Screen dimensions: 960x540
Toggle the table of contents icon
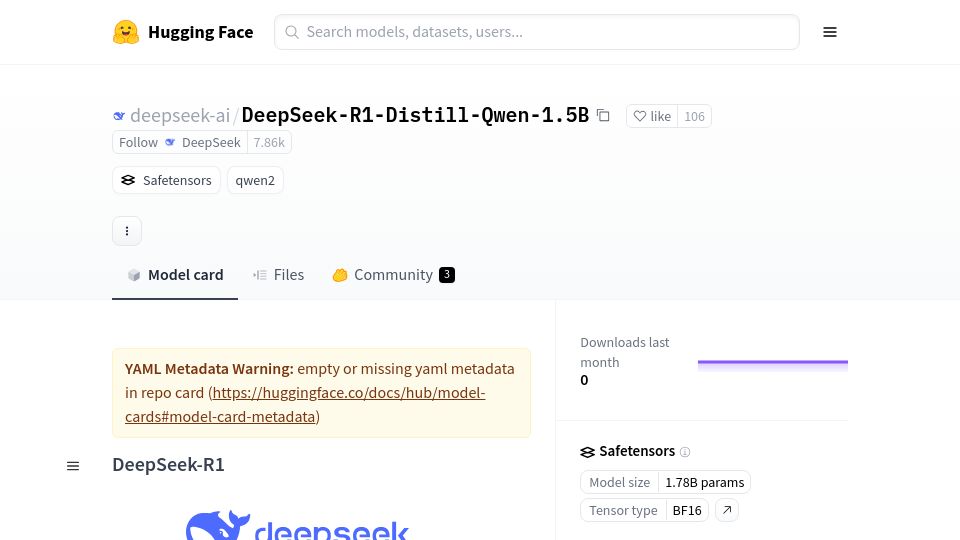73,466
